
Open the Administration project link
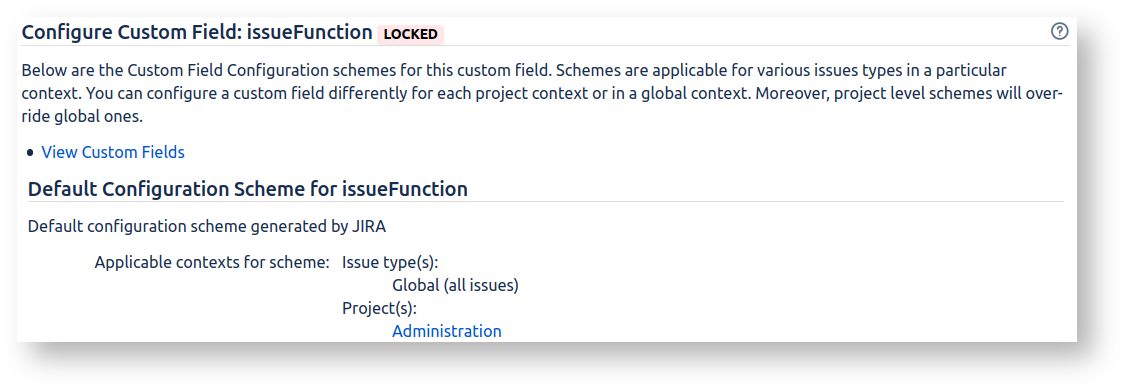447,331
